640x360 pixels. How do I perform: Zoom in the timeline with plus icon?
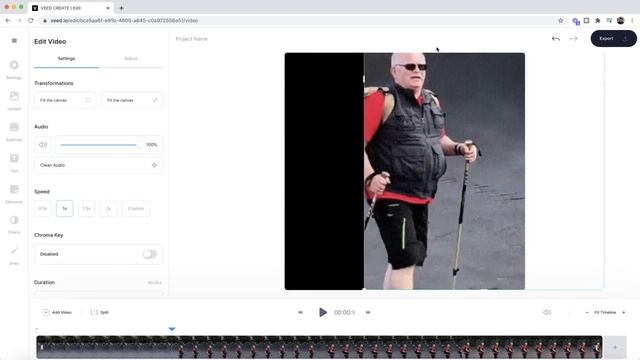tap(624, 312)
